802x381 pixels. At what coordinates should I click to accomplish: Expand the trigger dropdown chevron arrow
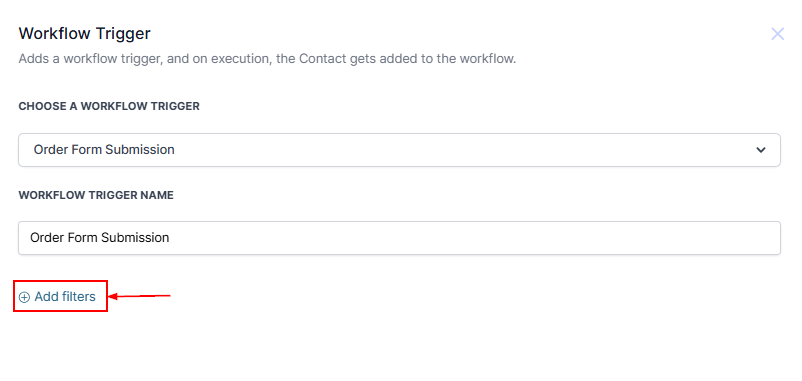click(761, 150)
